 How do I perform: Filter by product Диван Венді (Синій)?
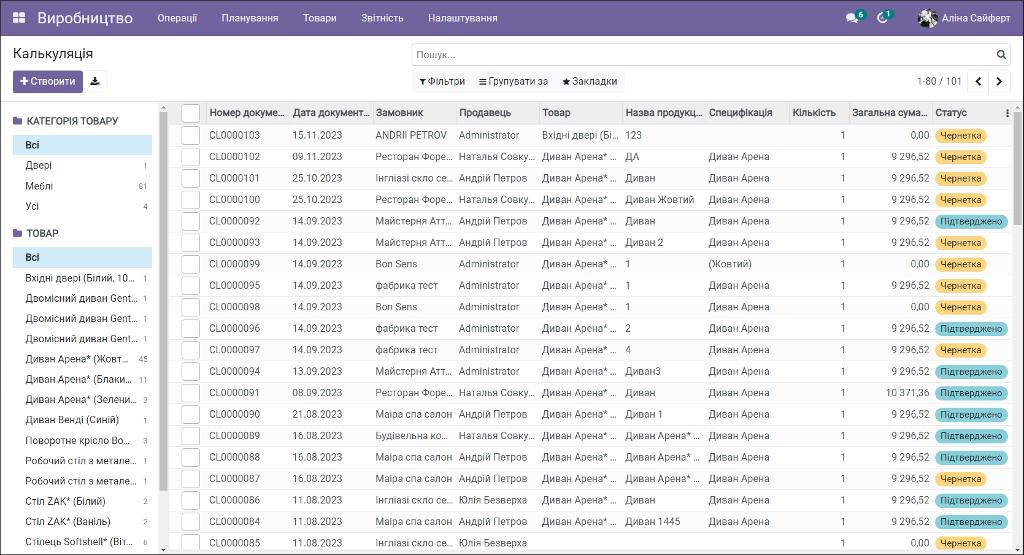click(x=82, y=420)
